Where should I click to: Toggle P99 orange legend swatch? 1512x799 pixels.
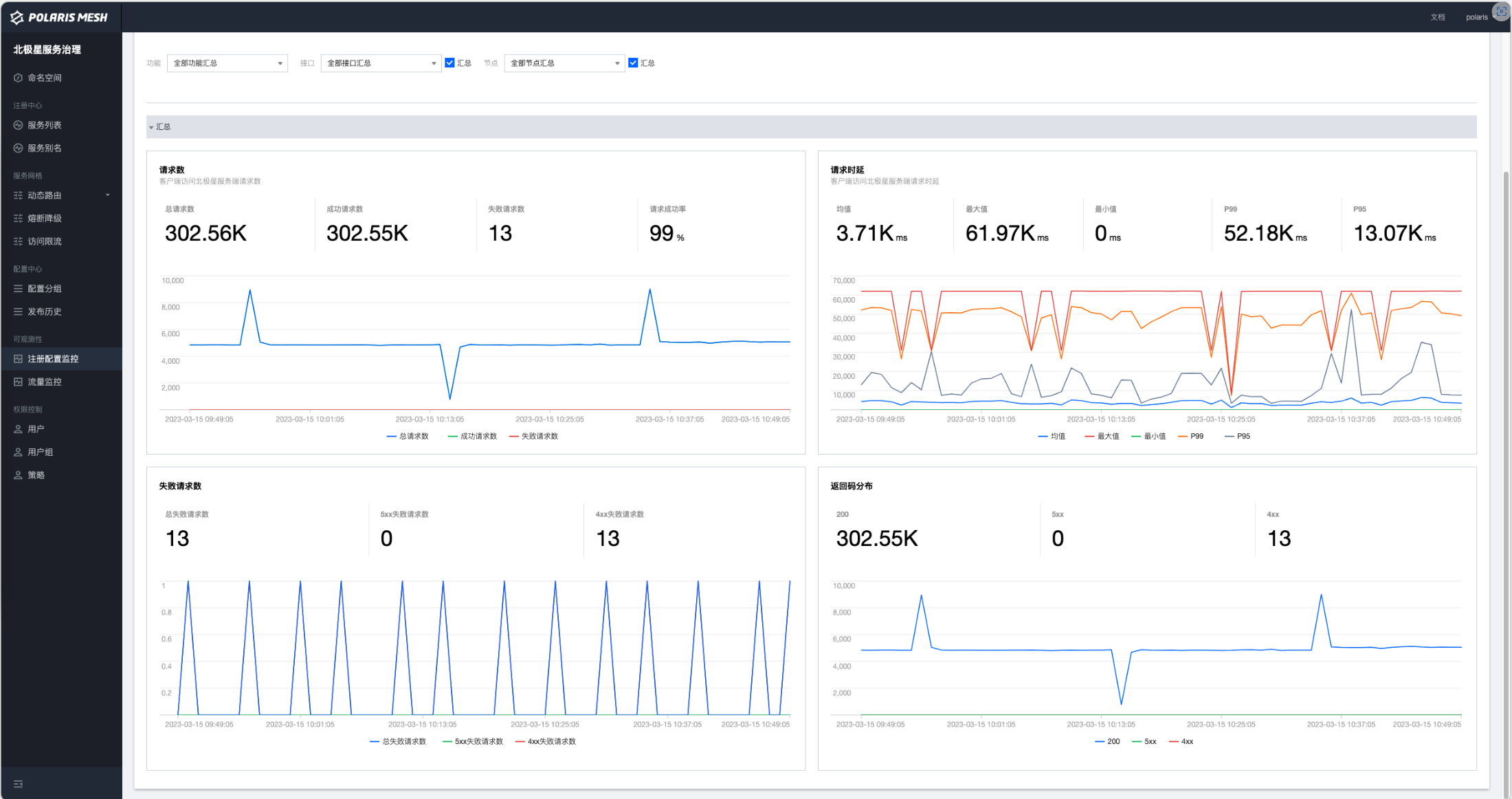(x=1183, y=437)
